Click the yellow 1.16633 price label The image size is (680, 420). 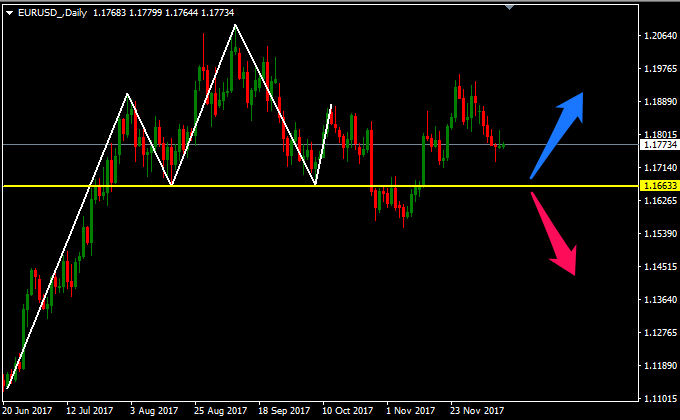pyautogui.click(x=660, y=186)
